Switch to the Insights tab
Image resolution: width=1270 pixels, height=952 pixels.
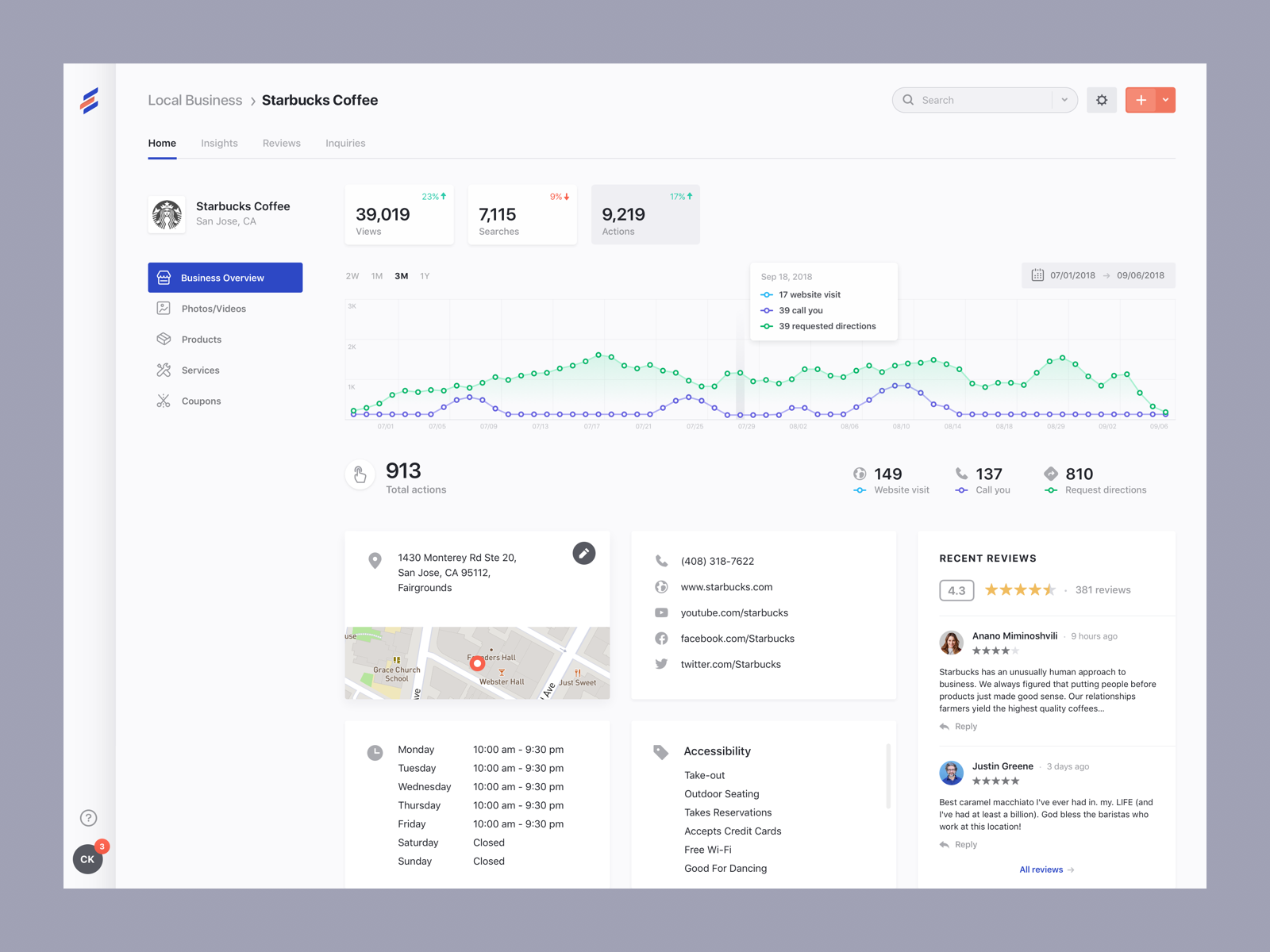coord(219,144)
